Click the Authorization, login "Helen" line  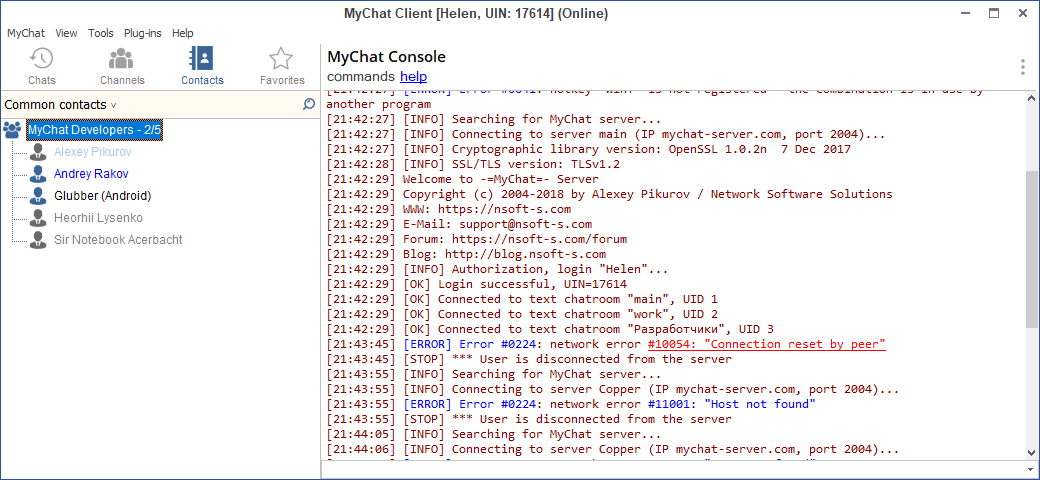tap(497, 269)
